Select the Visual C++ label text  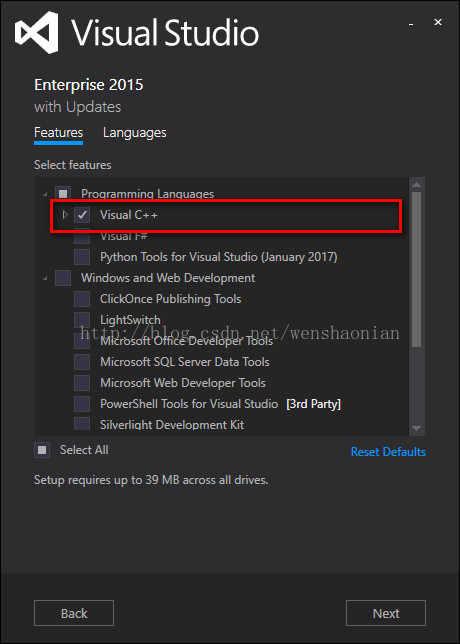[129, 215]
